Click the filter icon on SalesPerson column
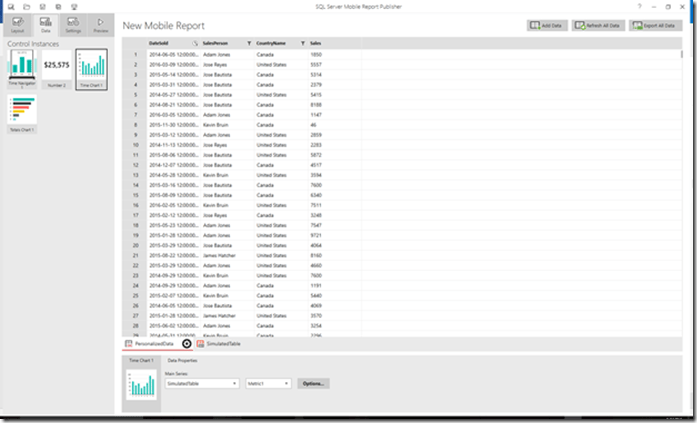The height and width of the screenshot is (423, 697). coord(248,43)
